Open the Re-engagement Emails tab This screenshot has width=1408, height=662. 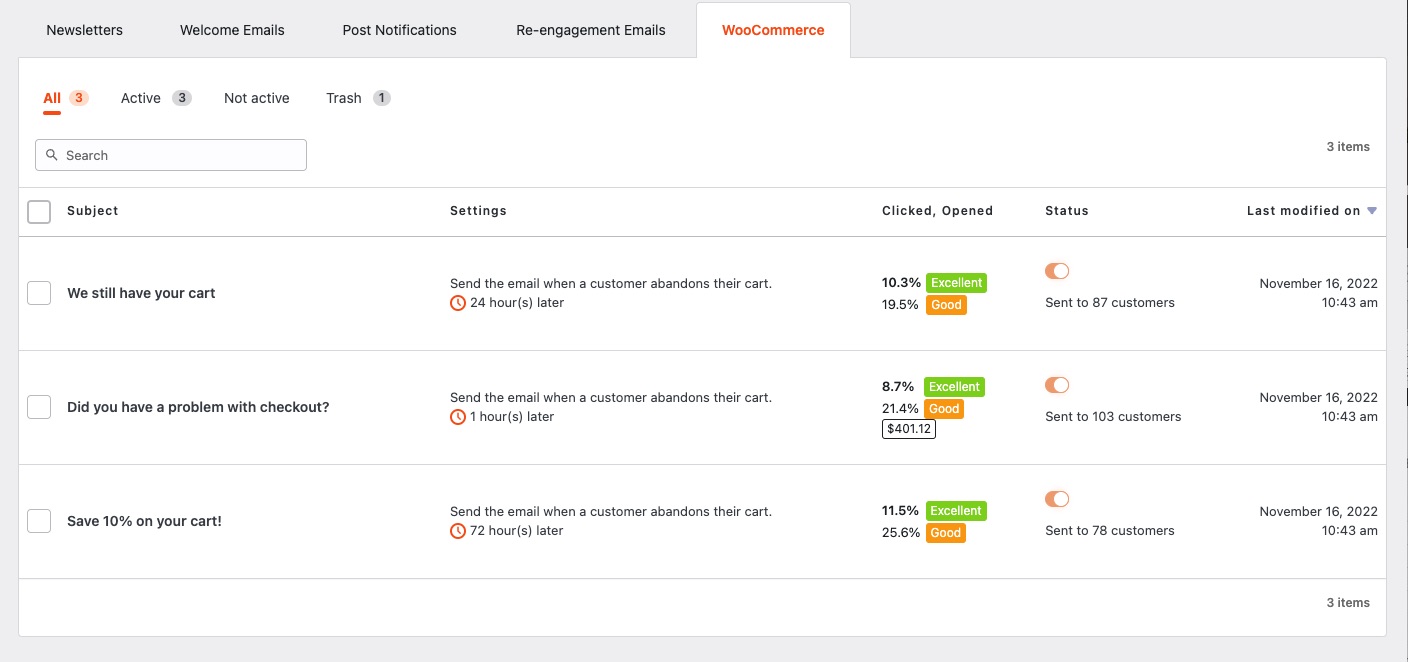pos(591,30)
